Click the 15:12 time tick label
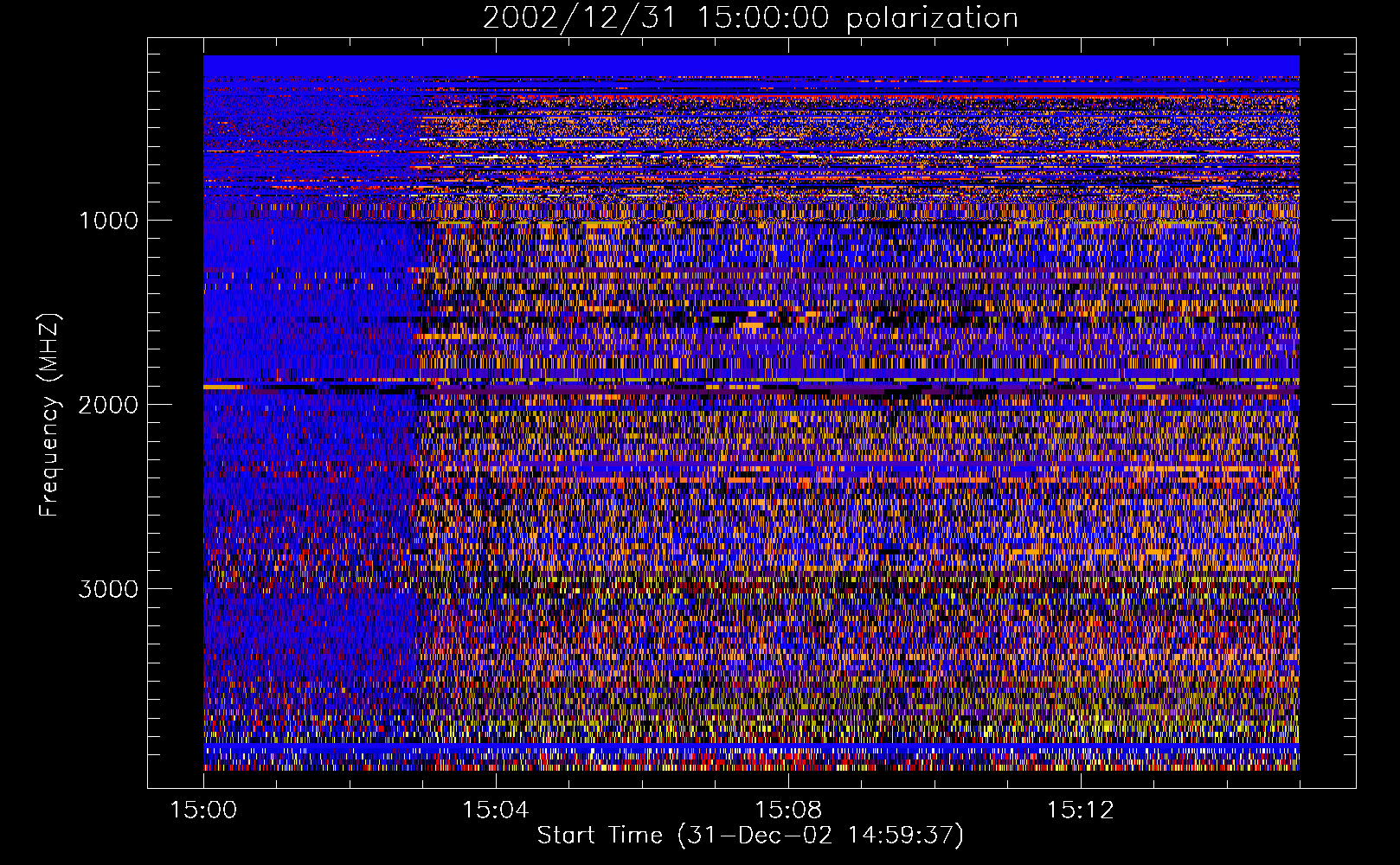 click(1080, 810)
